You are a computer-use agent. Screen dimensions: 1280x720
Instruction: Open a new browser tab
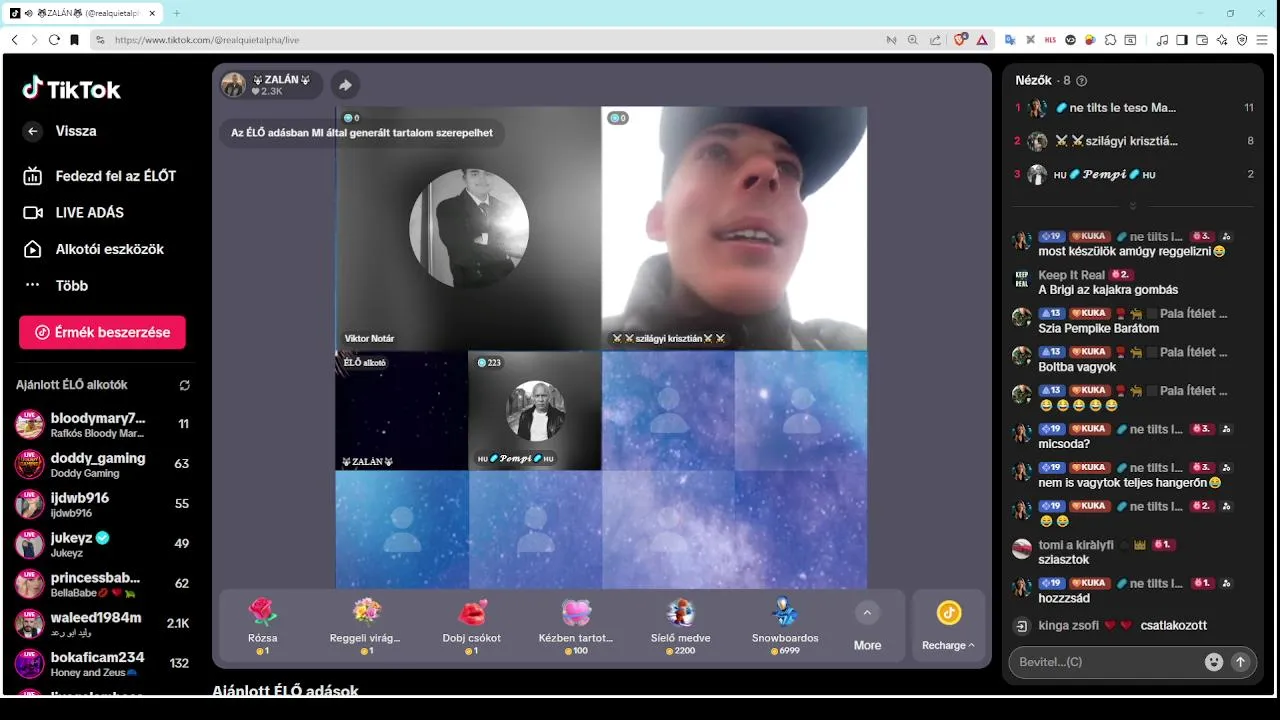177,13
